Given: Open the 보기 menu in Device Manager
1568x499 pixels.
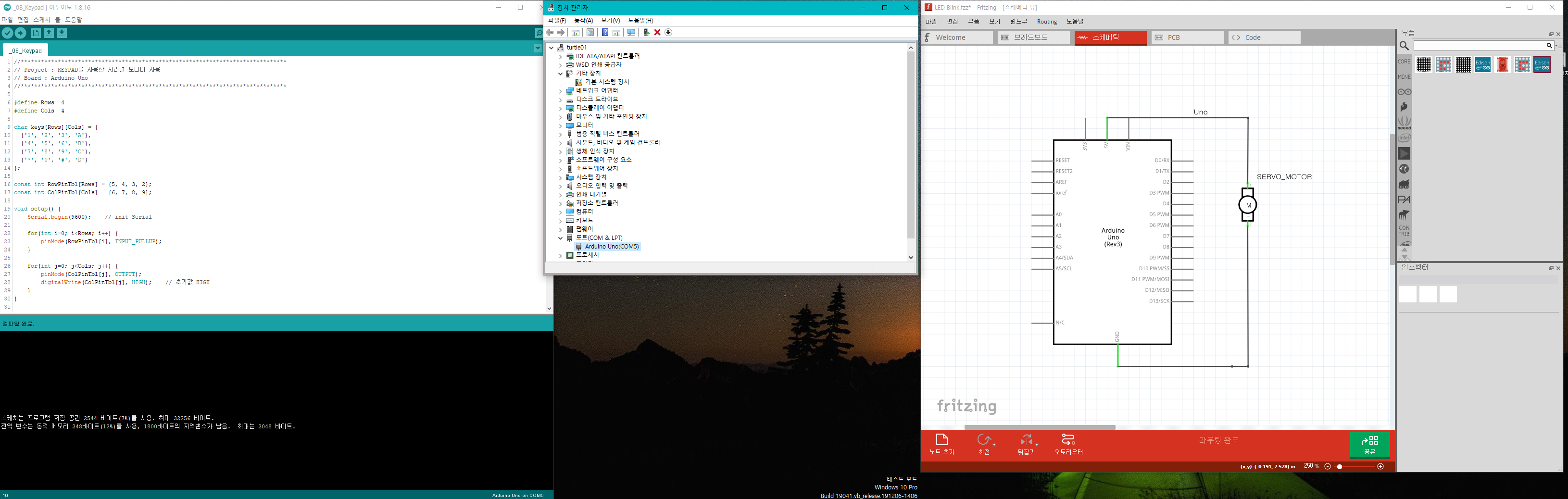Looking at the screenshot, I should (612, 20).
